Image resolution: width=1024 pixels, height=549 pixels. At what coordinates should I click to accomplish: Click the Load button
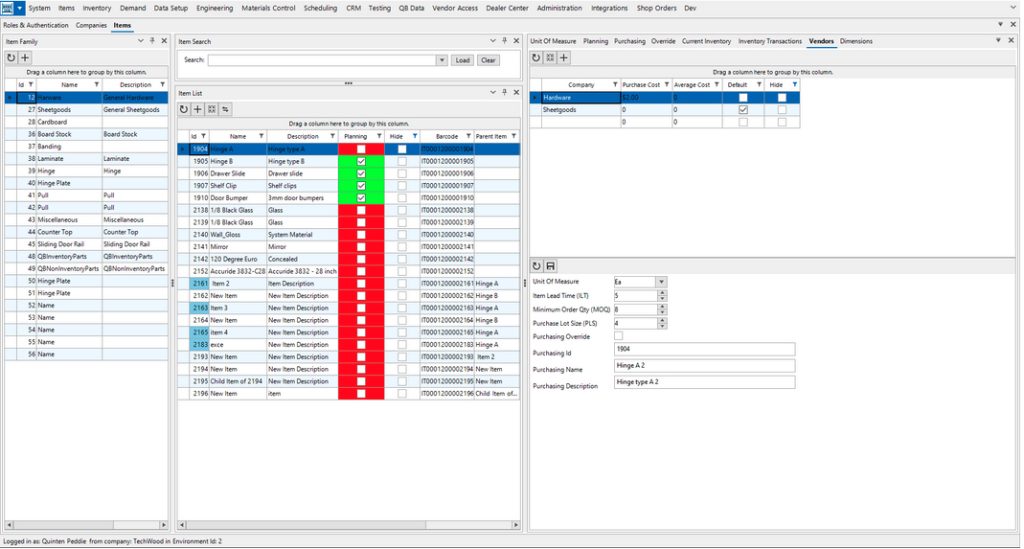[462, 60]
